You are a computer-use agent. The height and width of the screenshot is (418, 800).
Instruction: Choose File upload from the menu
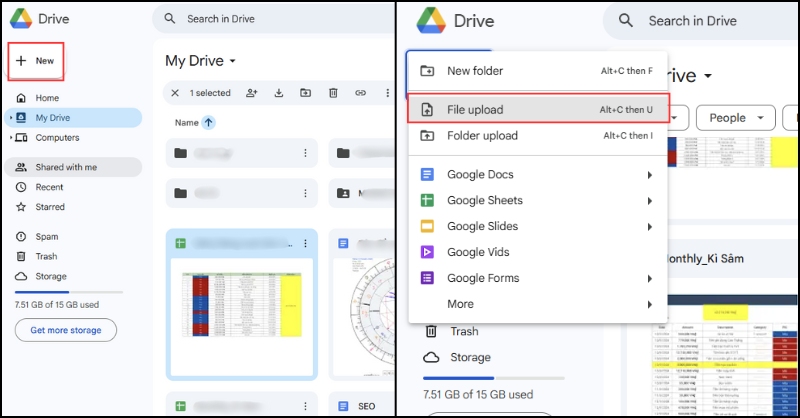click(538, 110)
